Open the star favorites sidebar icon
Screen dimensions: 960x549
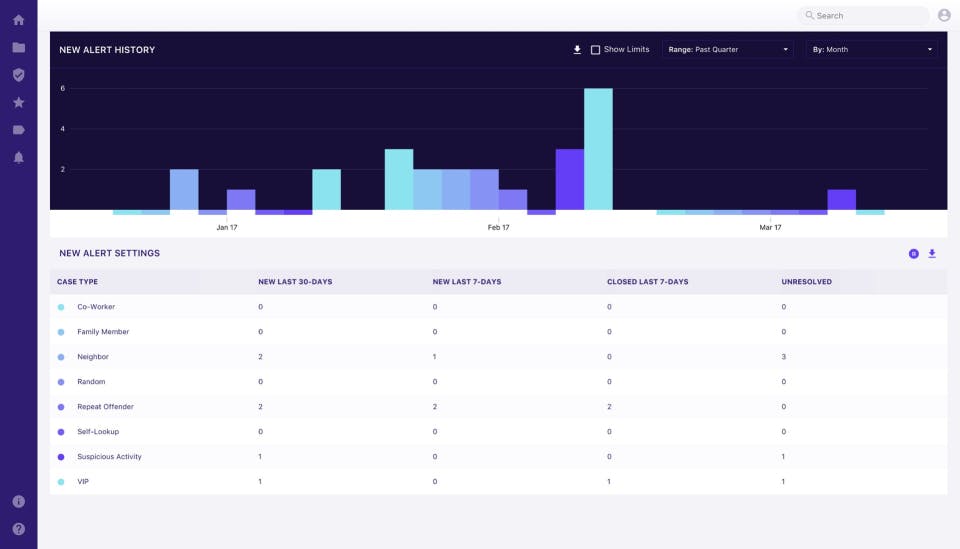tap(18, 102)
